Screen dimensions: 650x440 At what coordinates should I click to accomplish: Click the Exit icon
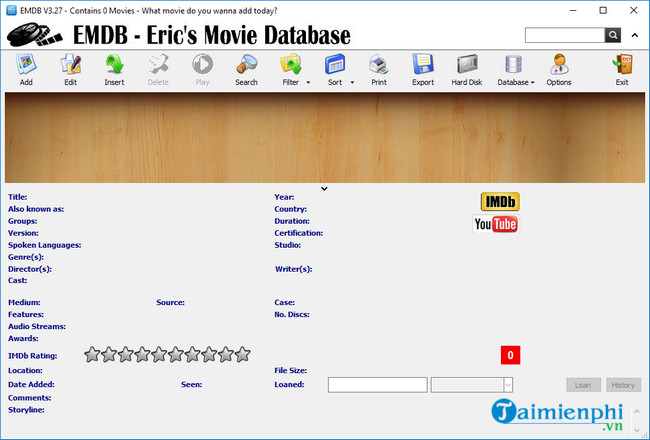pyautogui.click(x=622, y=69)
